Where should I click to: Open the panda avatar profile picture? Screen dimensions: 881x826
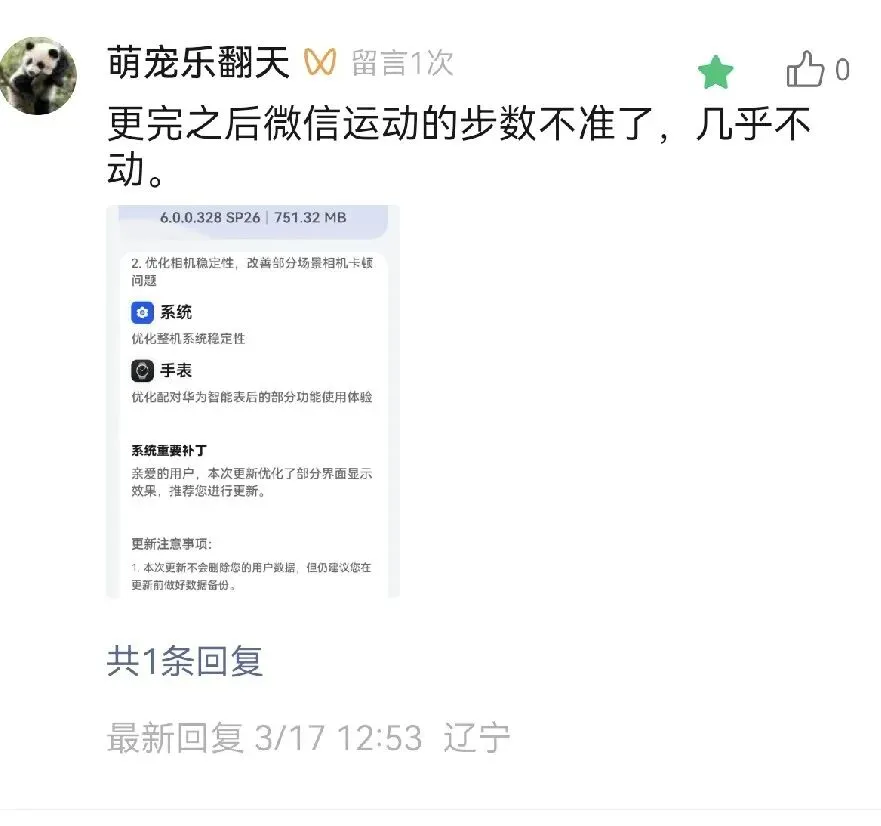pyautogui.click(x=38, y=75)
